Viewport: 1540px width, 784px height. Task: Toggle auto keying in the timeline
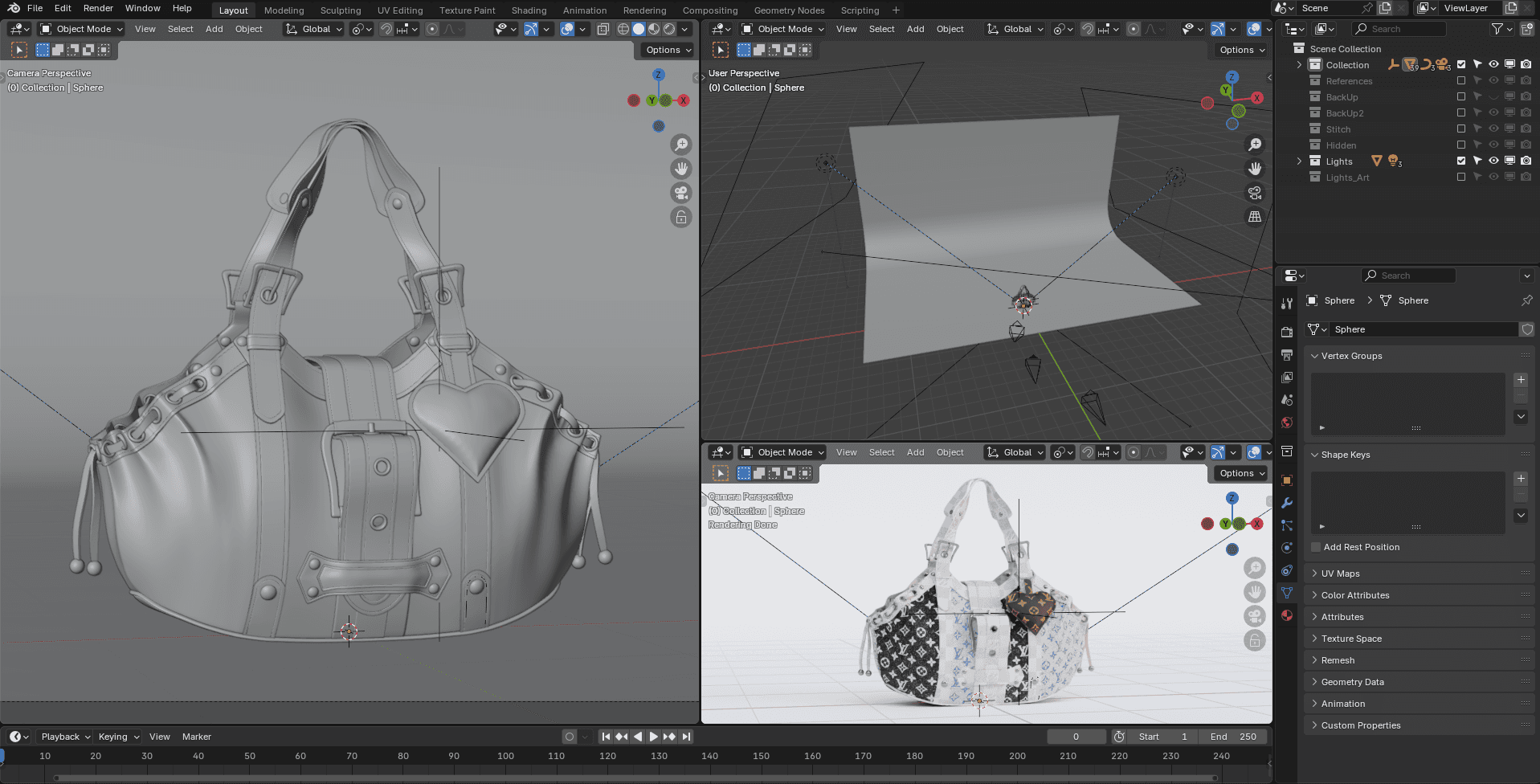[570, 737]
